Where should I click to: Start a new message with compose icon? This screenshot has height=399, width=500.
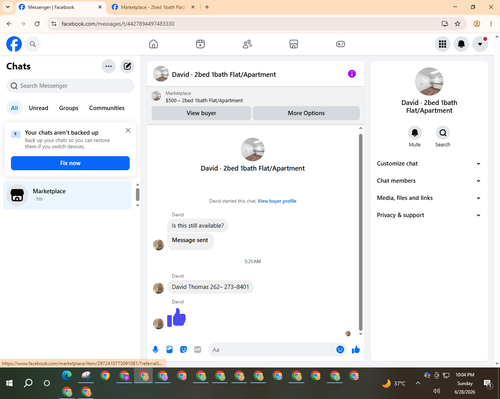tap(127, 66)
